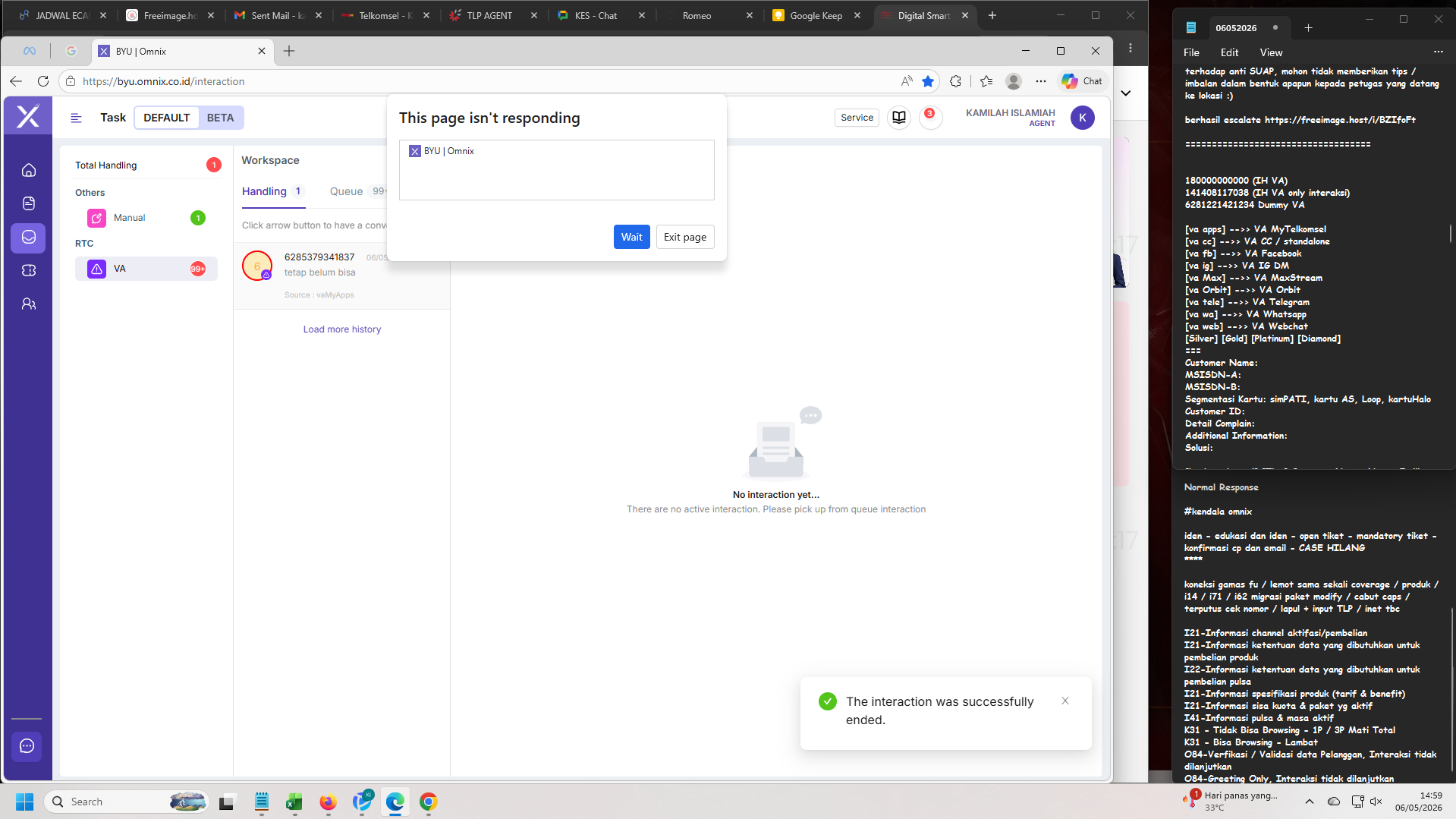Click the Omnix X logo
This screenshot has width=1456, height=819.
[28, 116]
